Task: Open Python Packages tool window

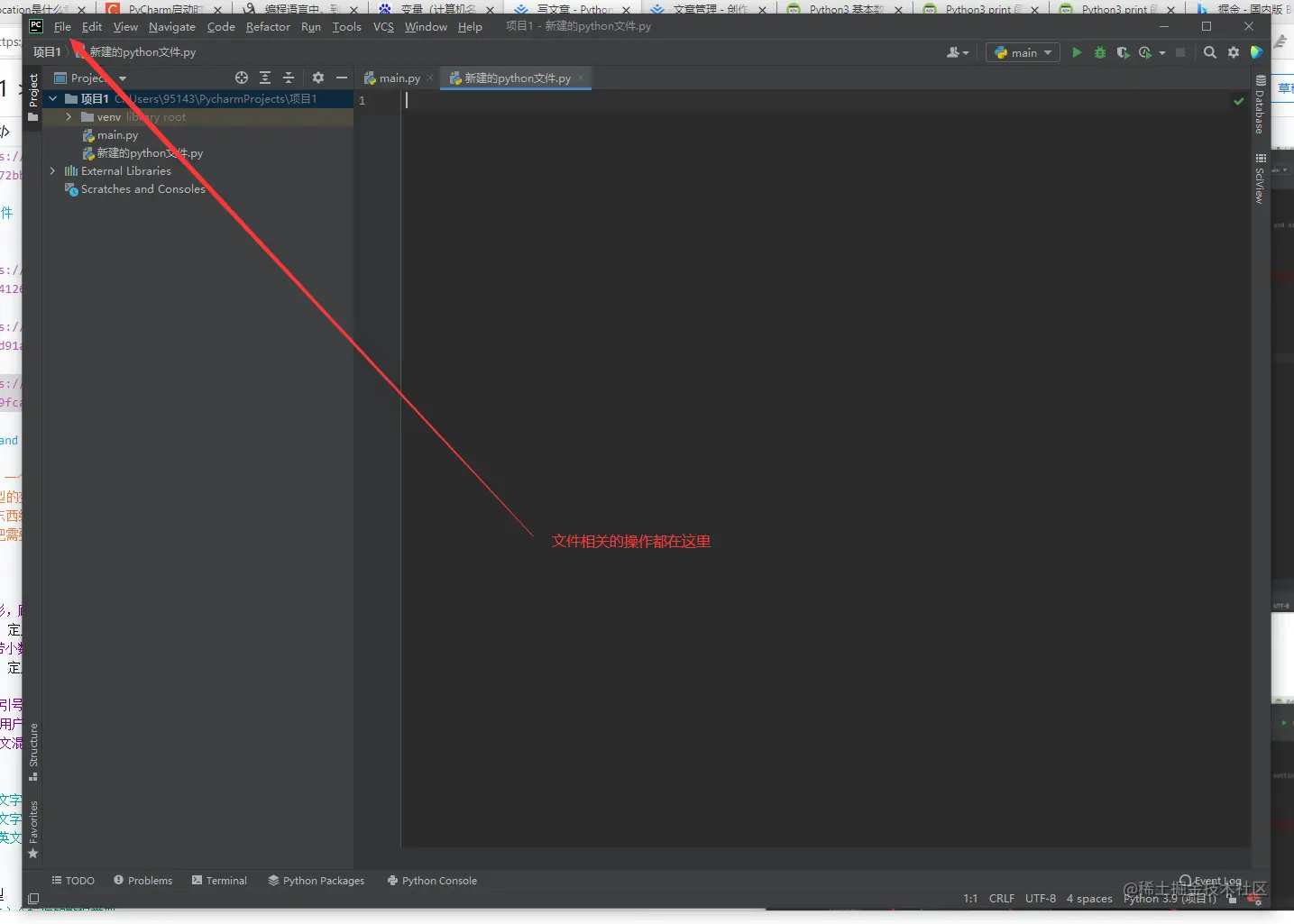Action: click(317, 881)
